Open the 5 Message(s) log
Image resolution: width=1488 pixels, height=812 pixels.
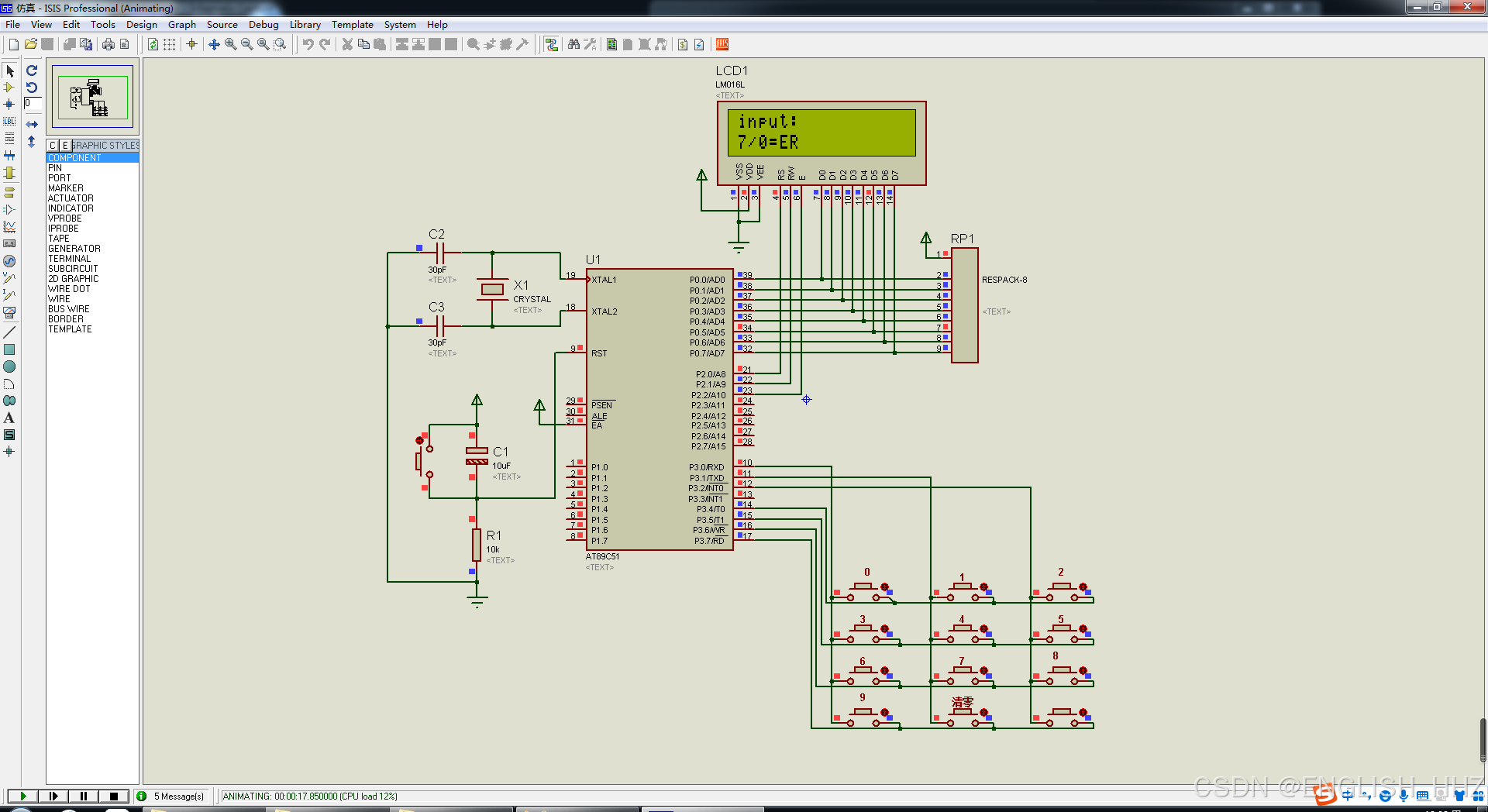pyautogui.click(x=171, y=796)
